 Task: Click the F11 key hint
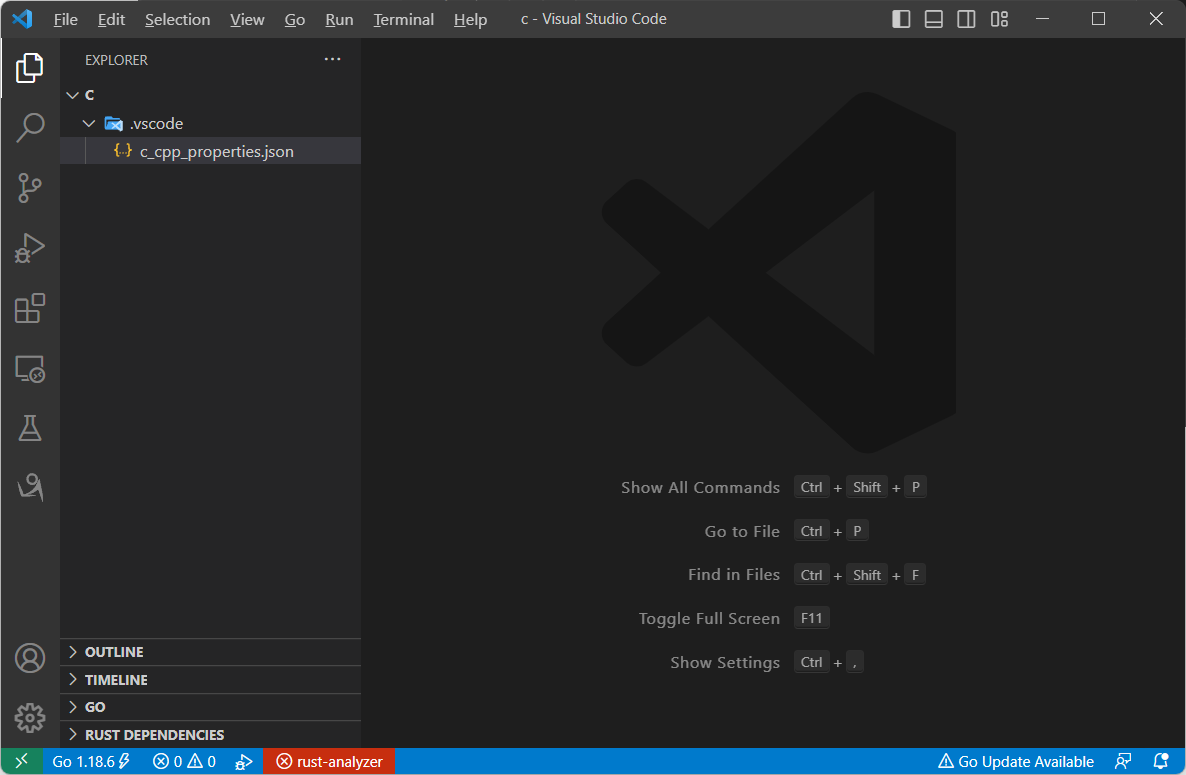click(812, 618)
